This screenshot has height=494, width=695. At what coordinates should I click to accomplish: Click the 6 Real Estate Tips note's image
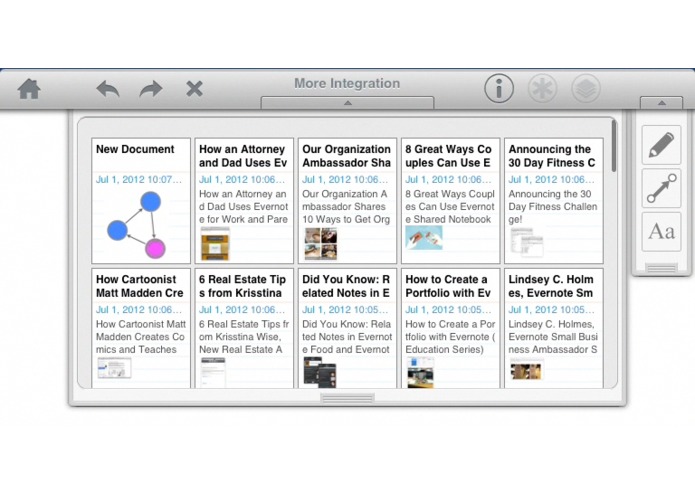(x=213, y=373)
